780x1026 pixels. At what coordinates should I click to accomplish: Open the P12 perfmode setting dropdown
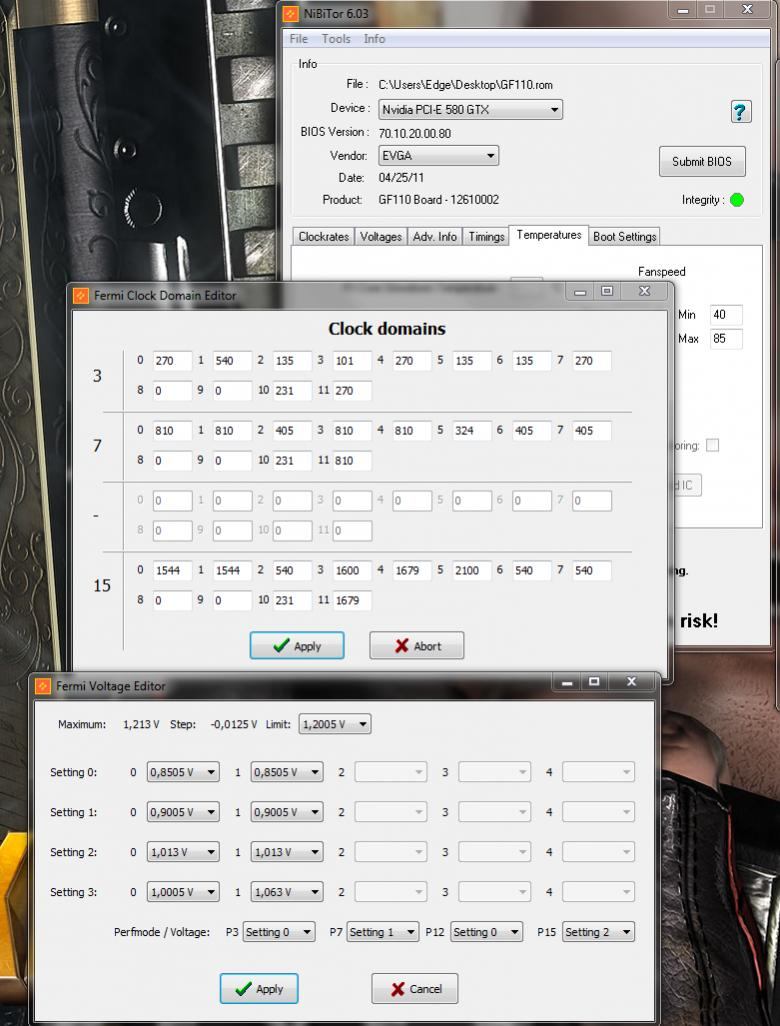[487, 932]
